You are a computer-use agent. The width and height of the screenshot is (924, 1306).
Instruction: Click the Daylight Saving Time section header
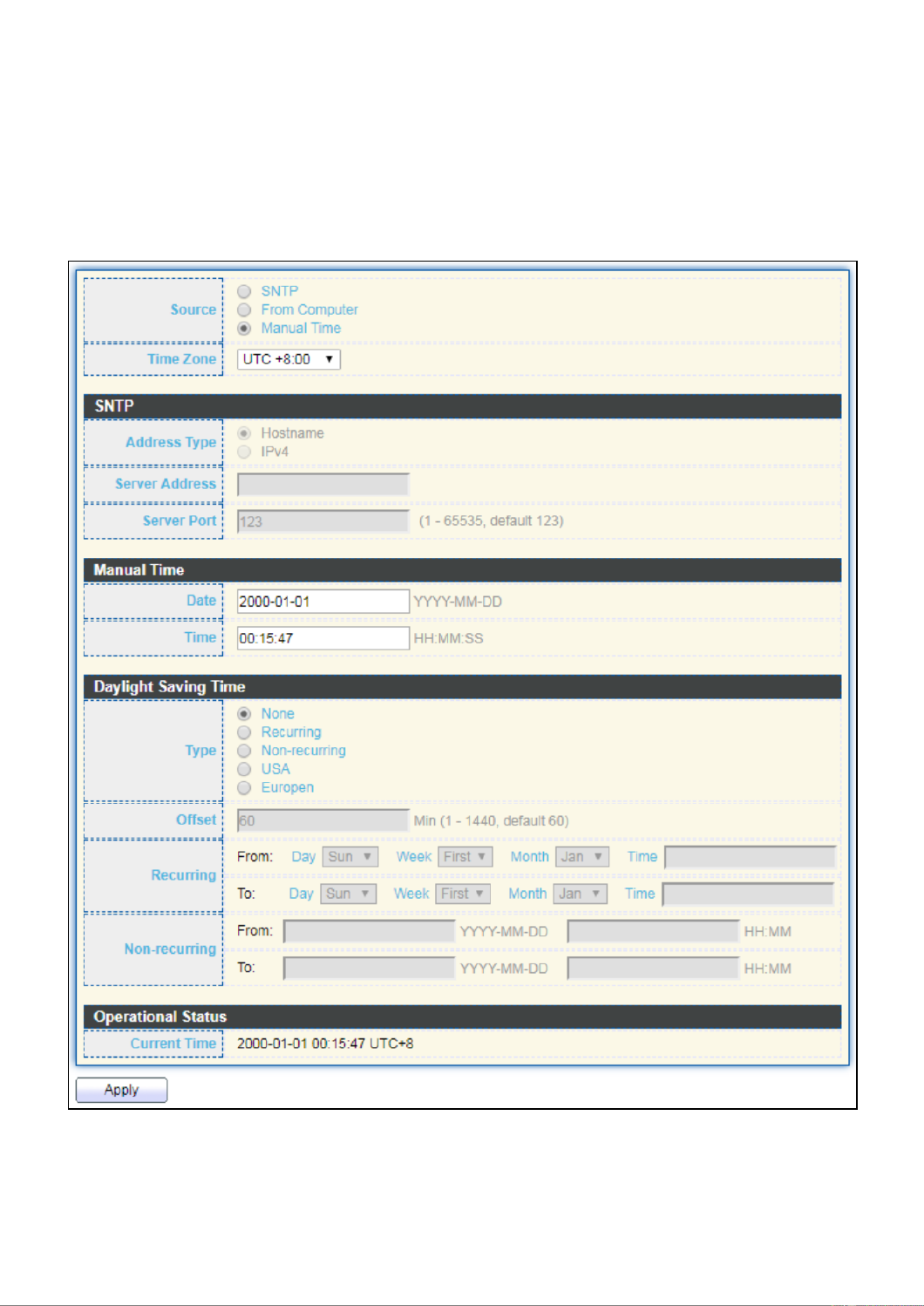[462, 687]
